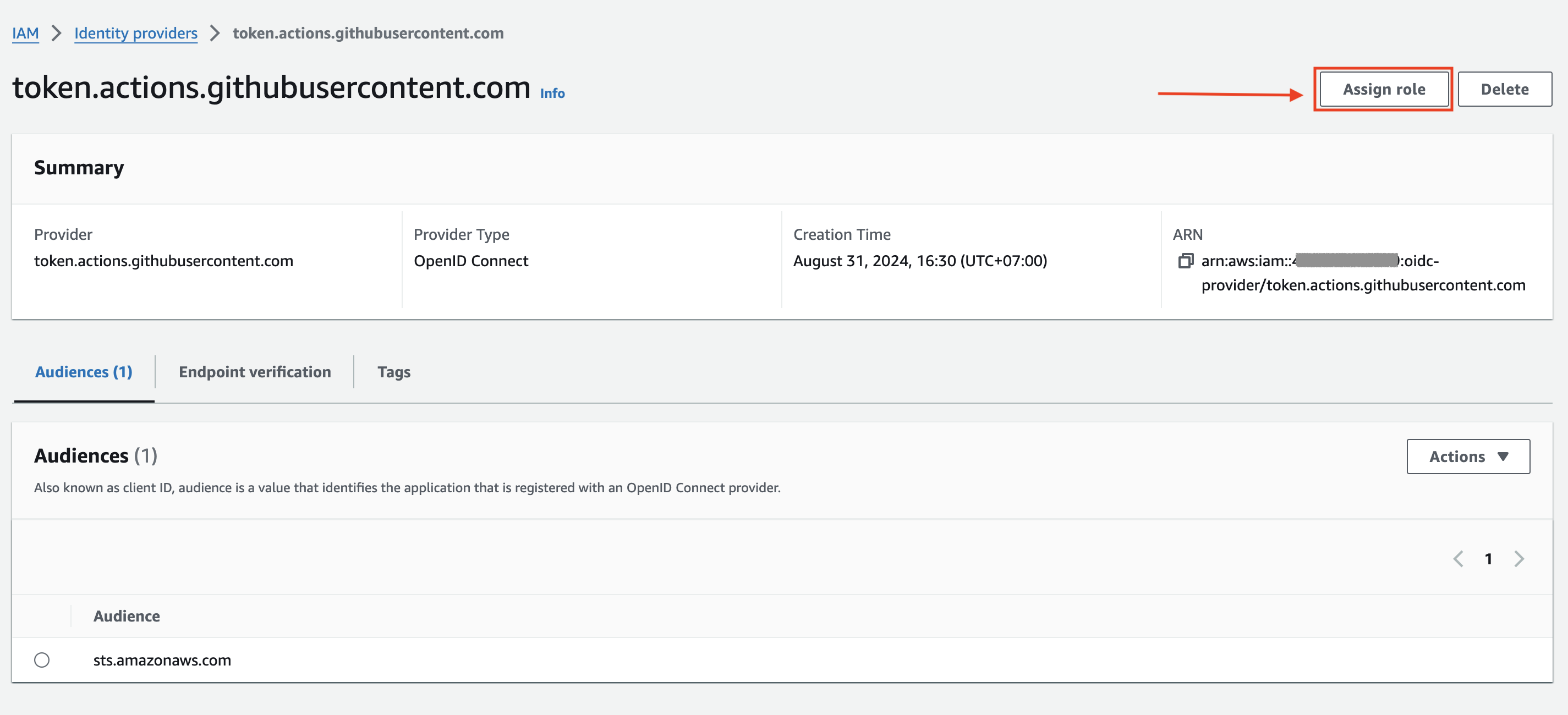
Task: Click the Assign role button
Action: click(x=1384, y=90)
